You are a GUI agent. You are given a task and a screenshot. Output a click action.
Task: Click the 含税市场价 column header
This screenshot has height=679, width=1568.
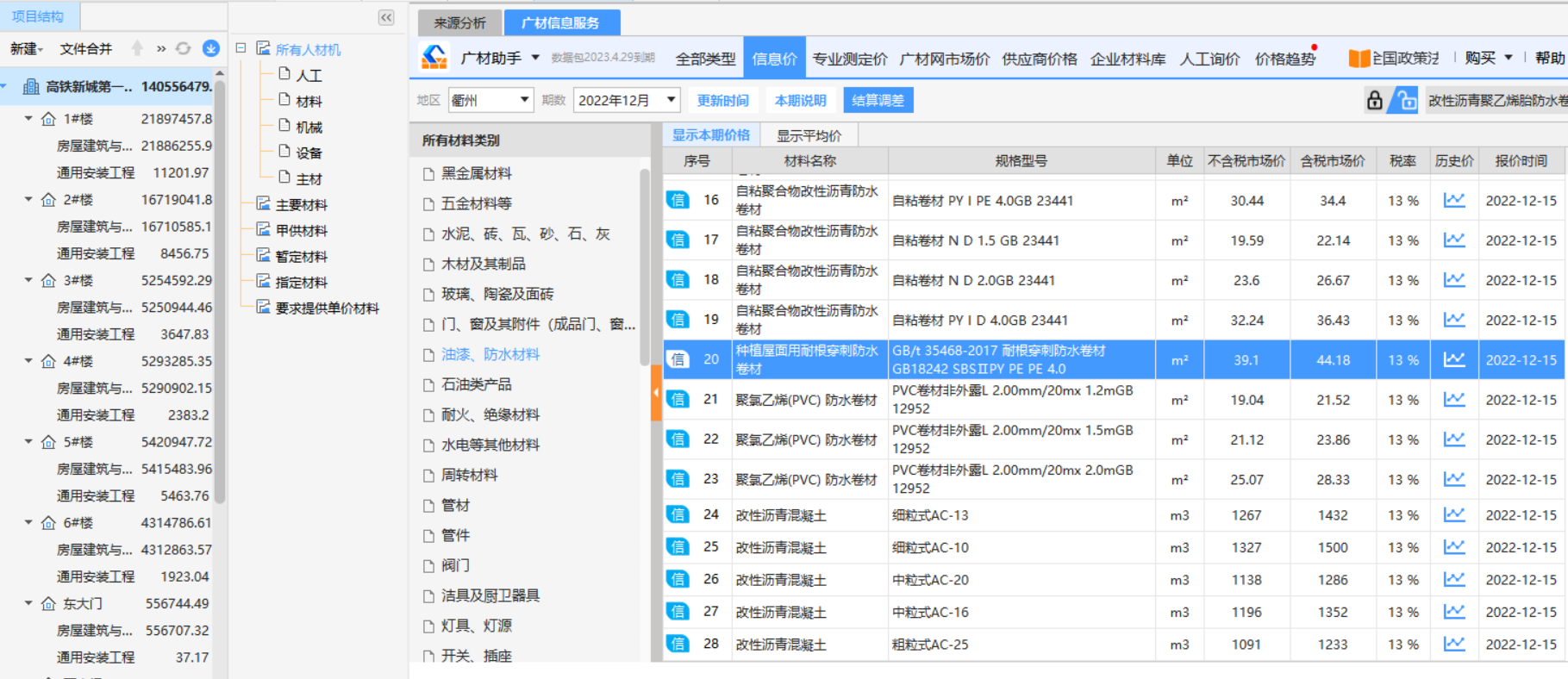click(1333, 160)
